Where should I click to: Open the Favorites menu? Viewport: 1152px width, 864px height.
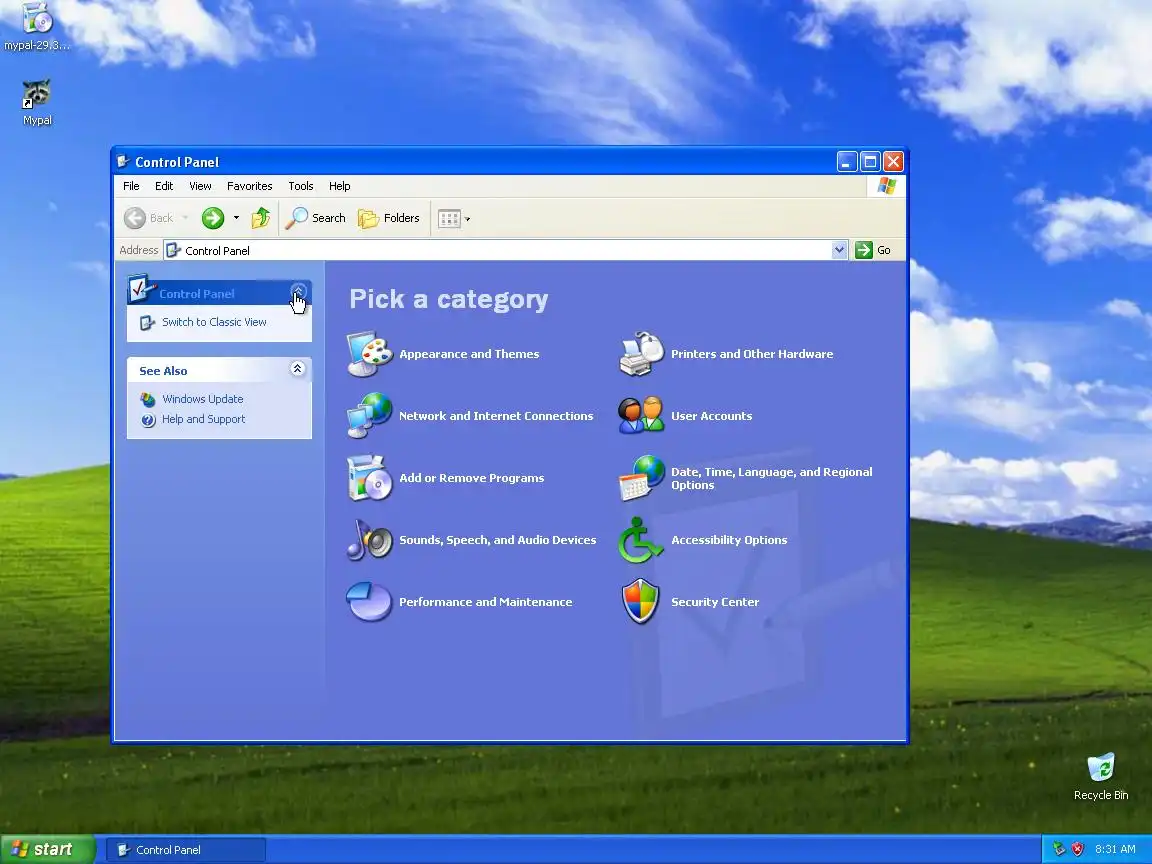[x=249, y=186]
